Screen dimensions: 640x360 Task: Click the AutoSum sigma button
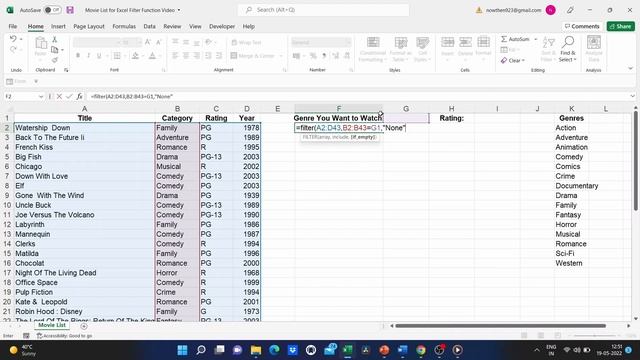coord(515,39)
